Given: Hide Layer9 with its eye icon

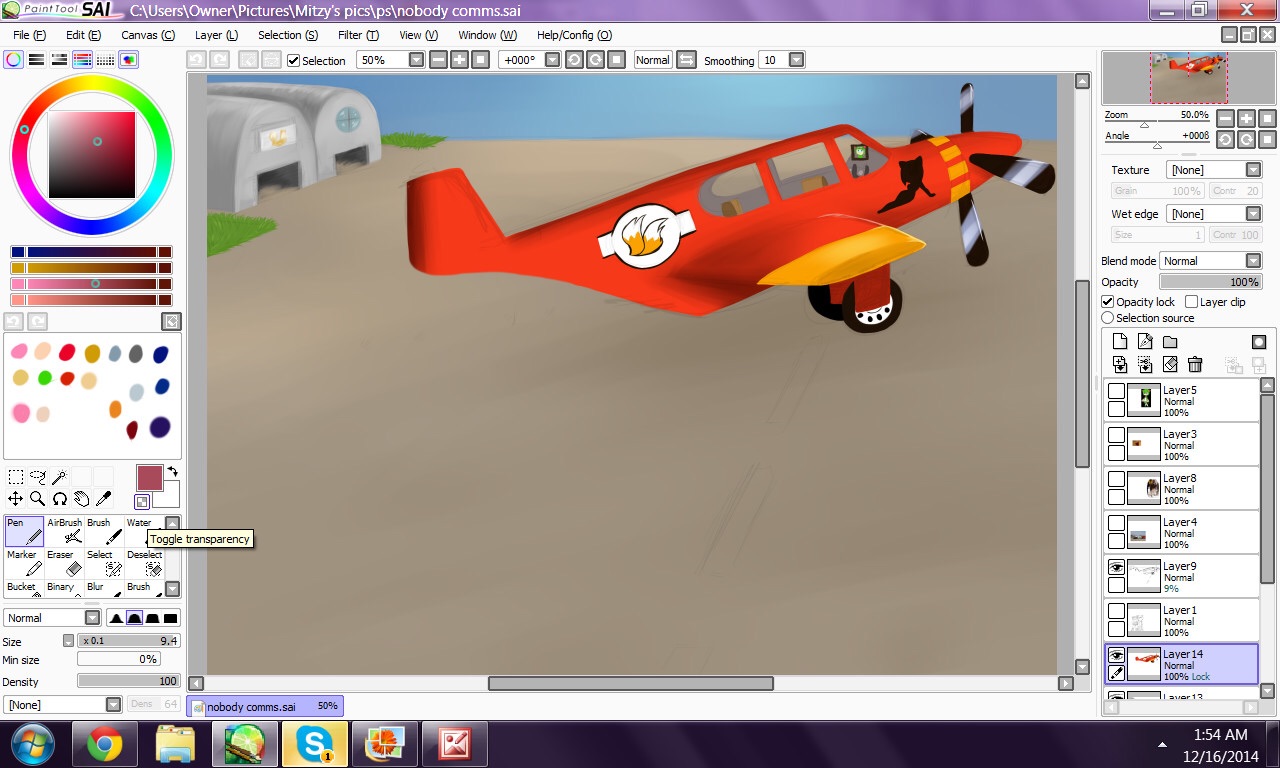Looking at the screenshot, I should pyautogui.click(x=1117, y=567).
